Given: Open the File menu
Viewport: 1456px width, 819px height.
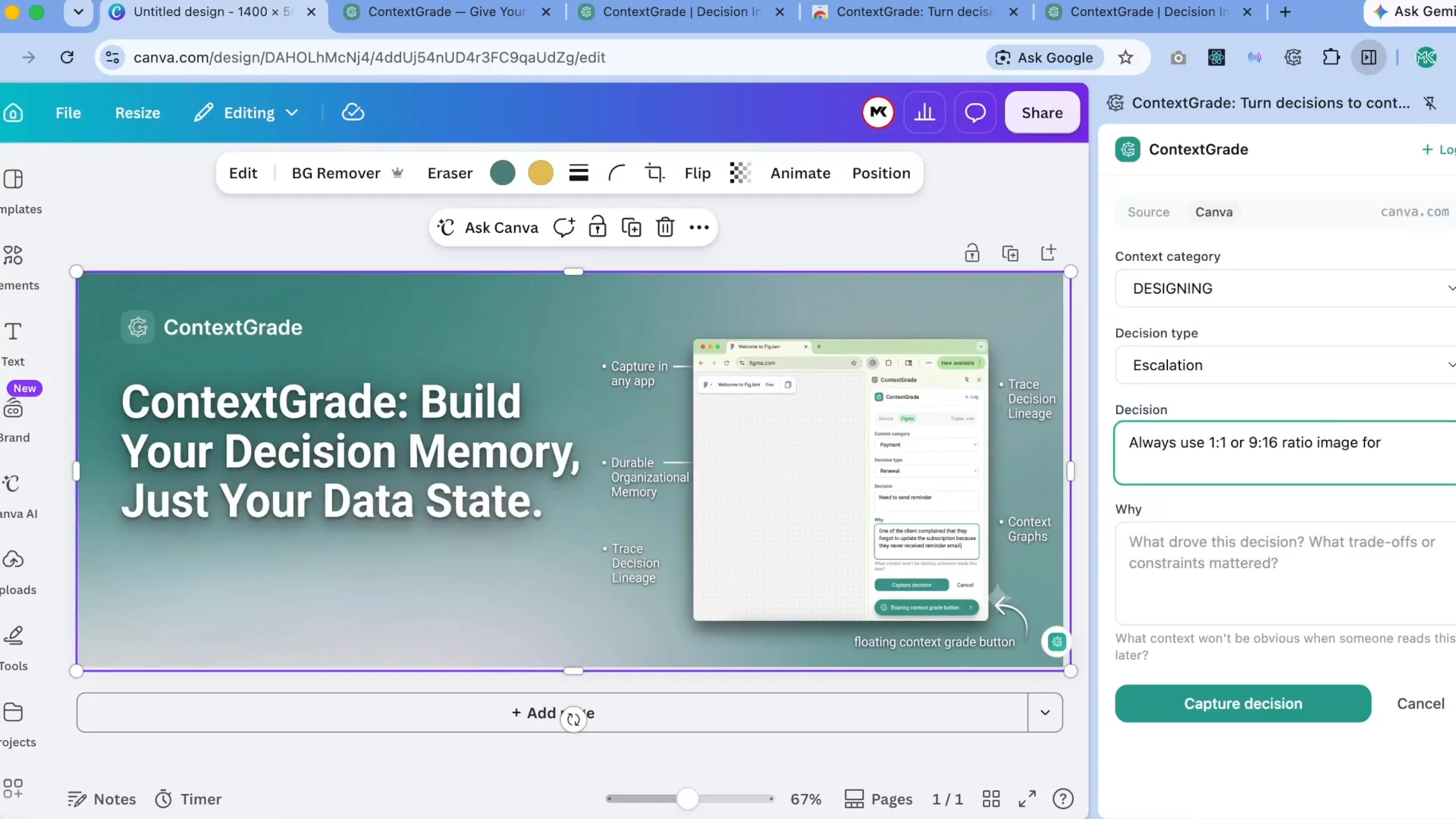Looking at the screenshot, I should click(x=68, y=113).
